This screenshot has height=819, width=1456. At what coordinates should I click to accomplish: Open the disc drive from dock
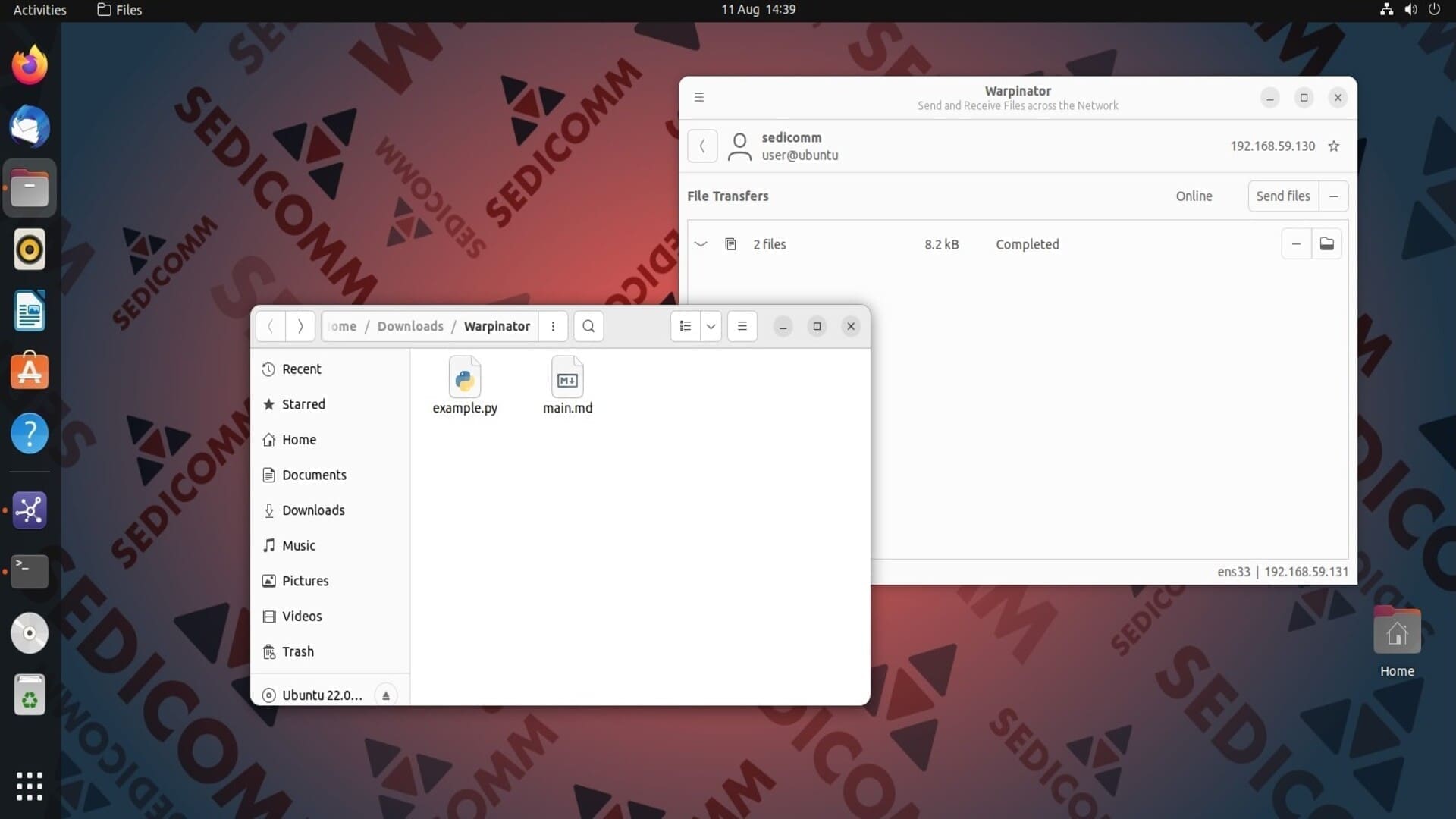(30, 633)
